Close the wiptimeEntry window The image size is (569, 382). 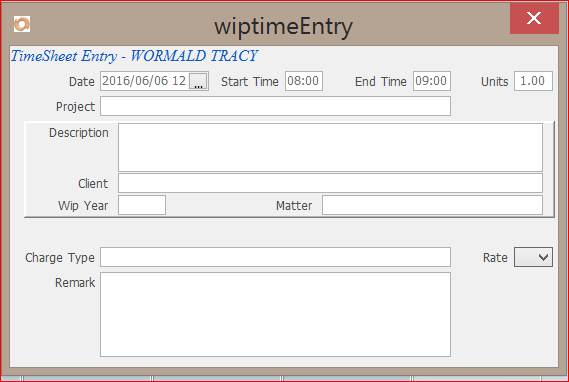pos(534,18)
